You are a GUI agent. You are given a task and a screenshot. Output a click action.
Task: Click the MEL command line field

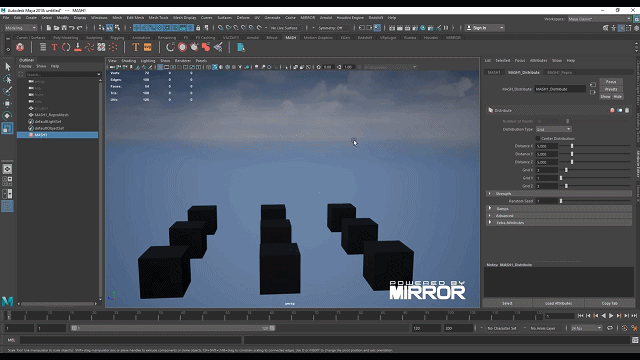131,340
